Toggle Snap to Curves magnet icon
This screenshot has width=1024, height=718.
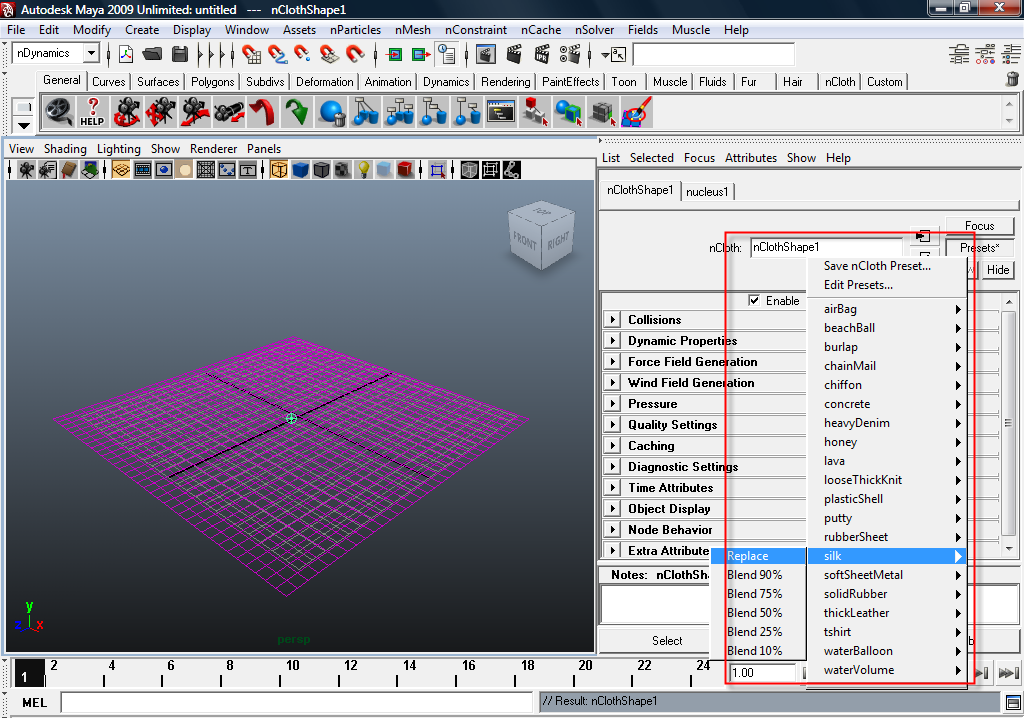coord(277,54)
